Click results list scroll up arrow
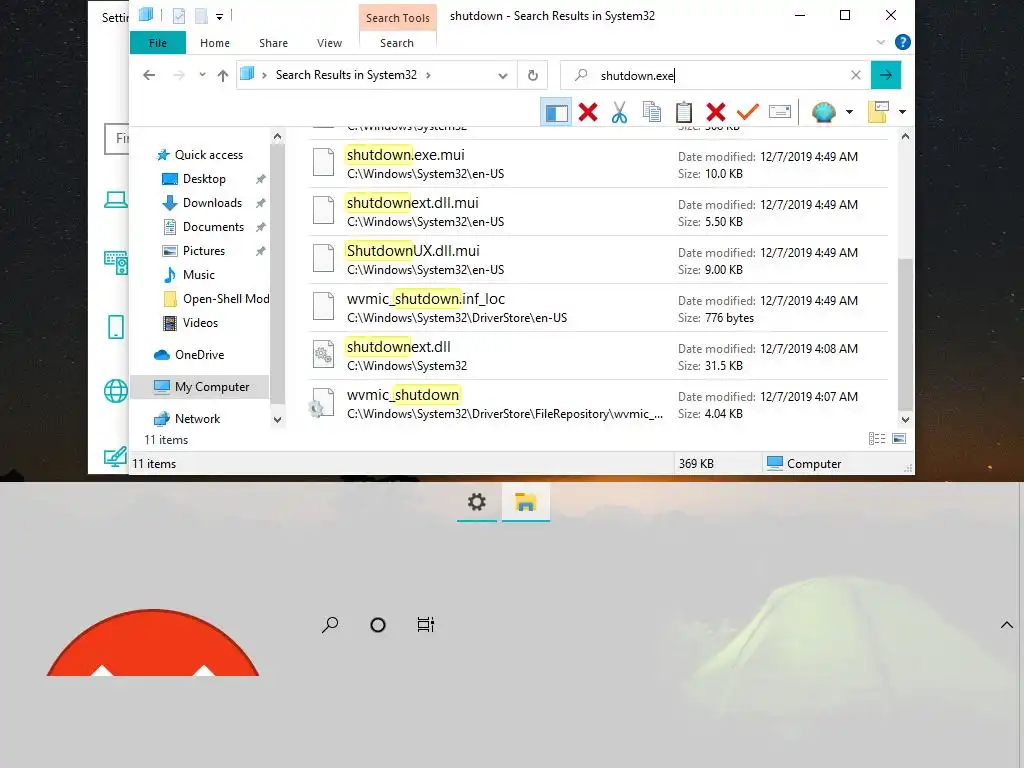 pyautogui.click(x=905, y=136)
